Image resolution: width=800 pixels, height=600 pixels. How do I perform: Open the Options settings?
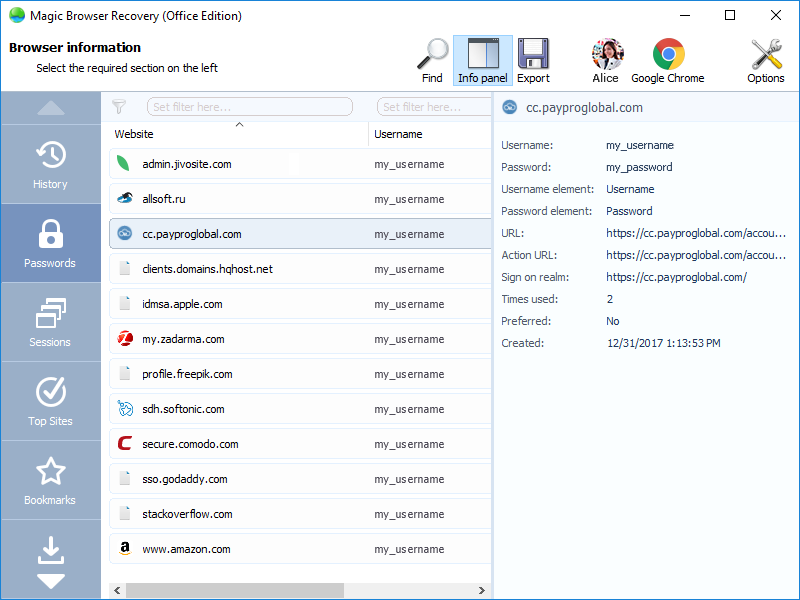tap(765, 57)
